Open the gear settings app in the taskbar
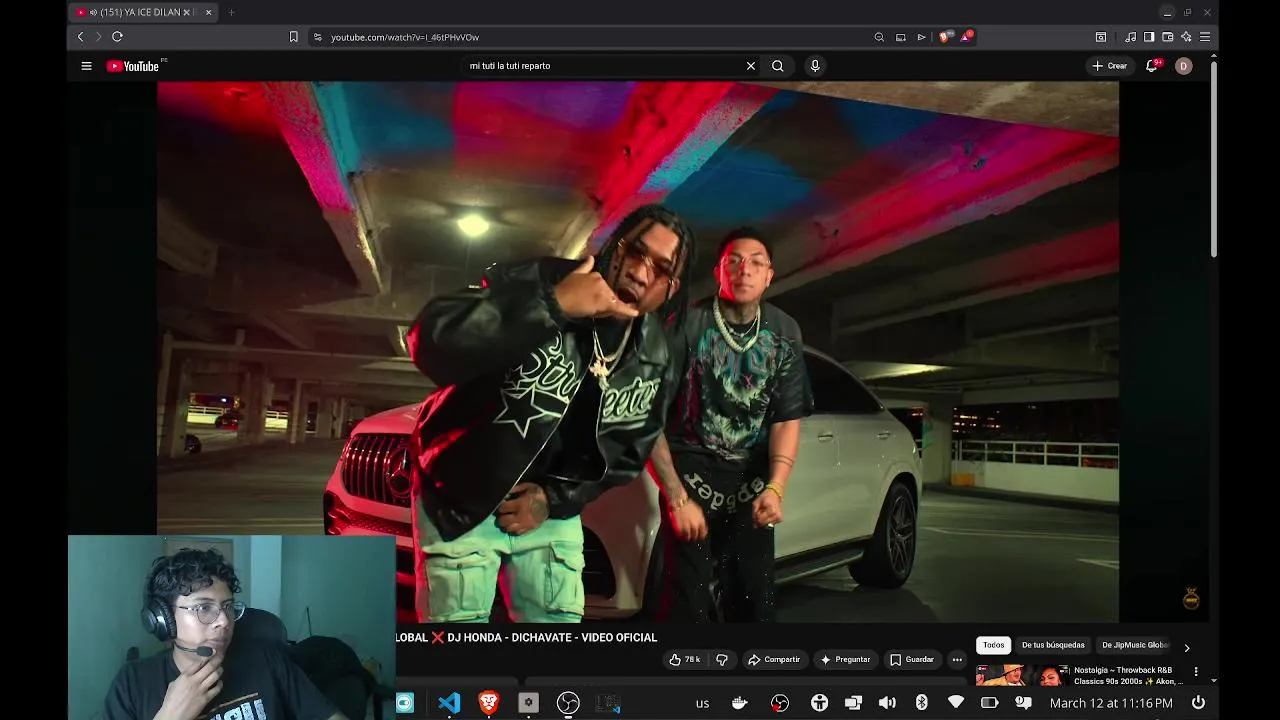The width and height of the screenshot is (1280, 720). 528,703
